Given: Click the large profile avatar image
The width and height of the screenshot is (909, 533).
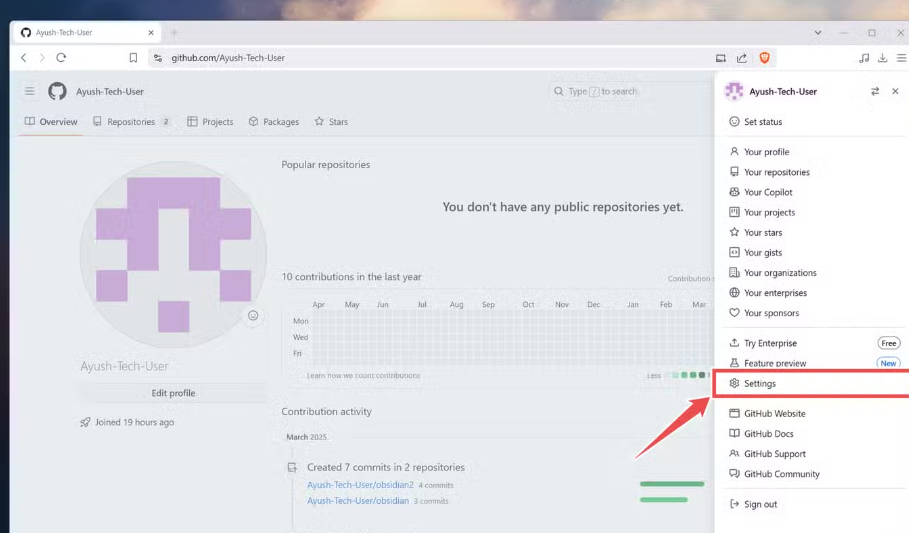Looking at the screenshot, I should pos(173,255).
